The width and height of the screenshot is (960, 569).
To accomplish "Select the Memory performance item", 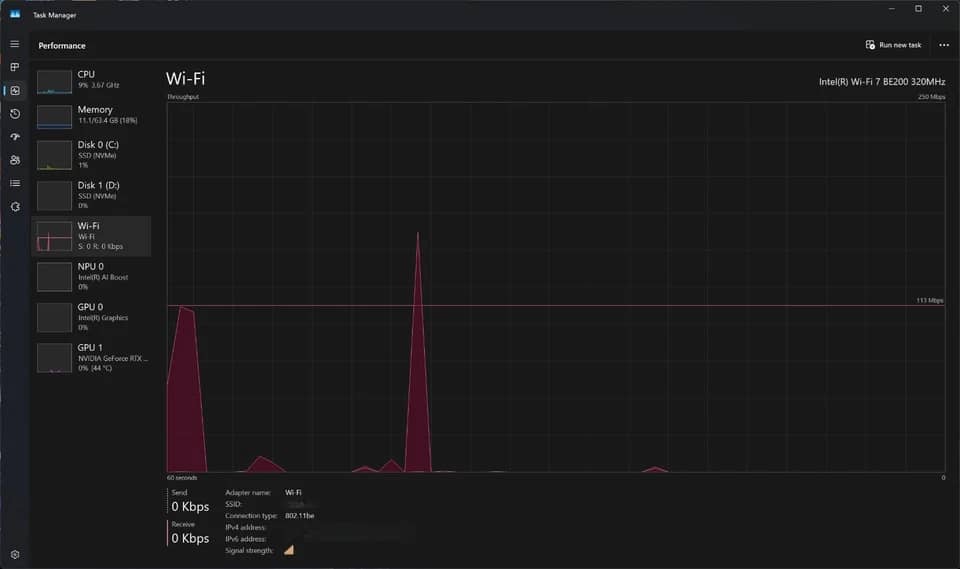I will click(92, 115).
